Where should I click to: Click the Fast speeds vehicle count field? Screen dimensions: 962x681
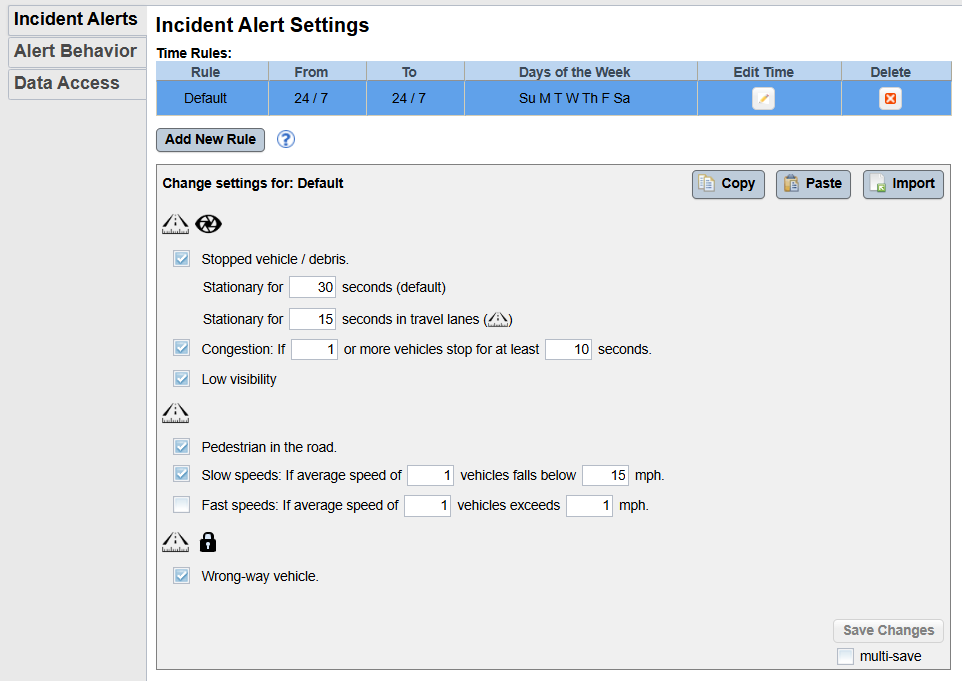point(428,506)
